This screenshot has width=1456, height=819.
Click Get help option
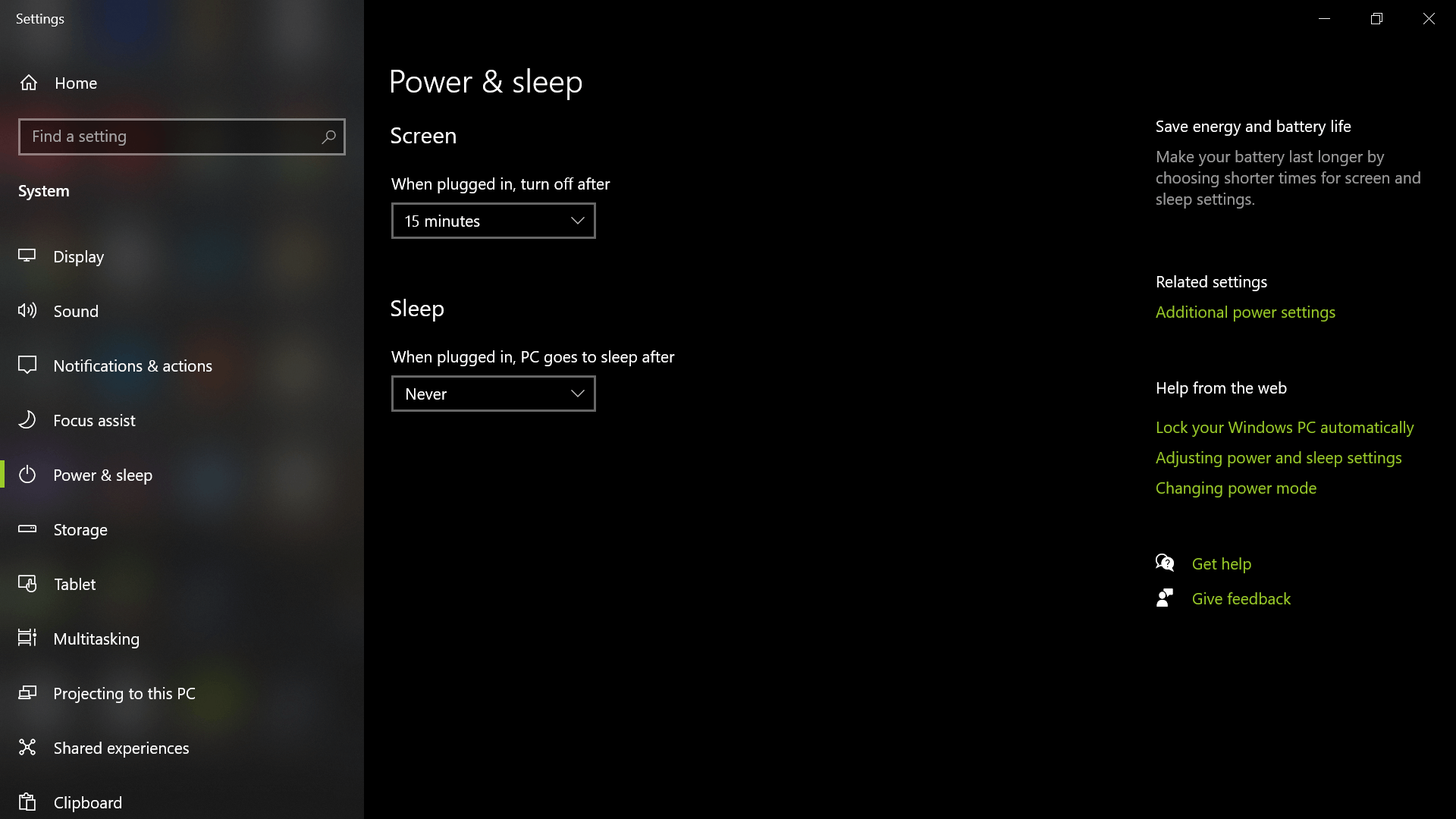(x=1222, y=563)
